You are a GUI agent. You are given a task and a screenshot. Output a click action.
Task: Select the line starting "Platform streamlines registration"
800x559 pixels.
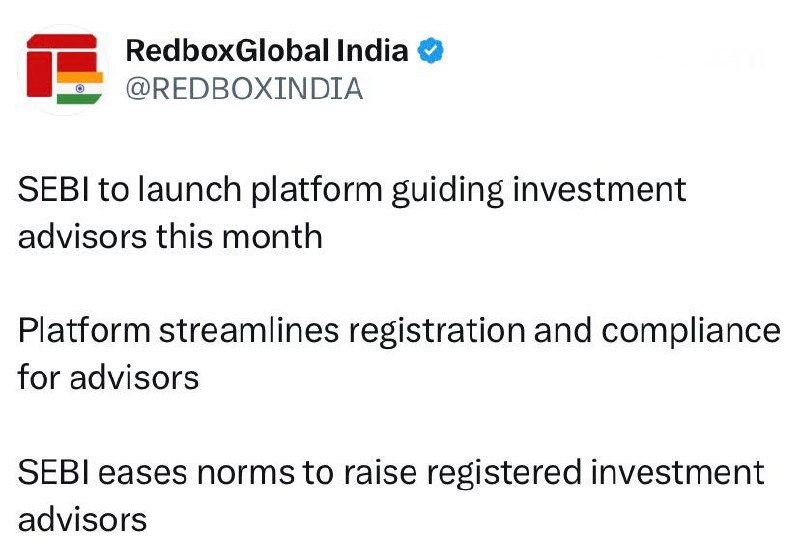click(x=398, y=330)
